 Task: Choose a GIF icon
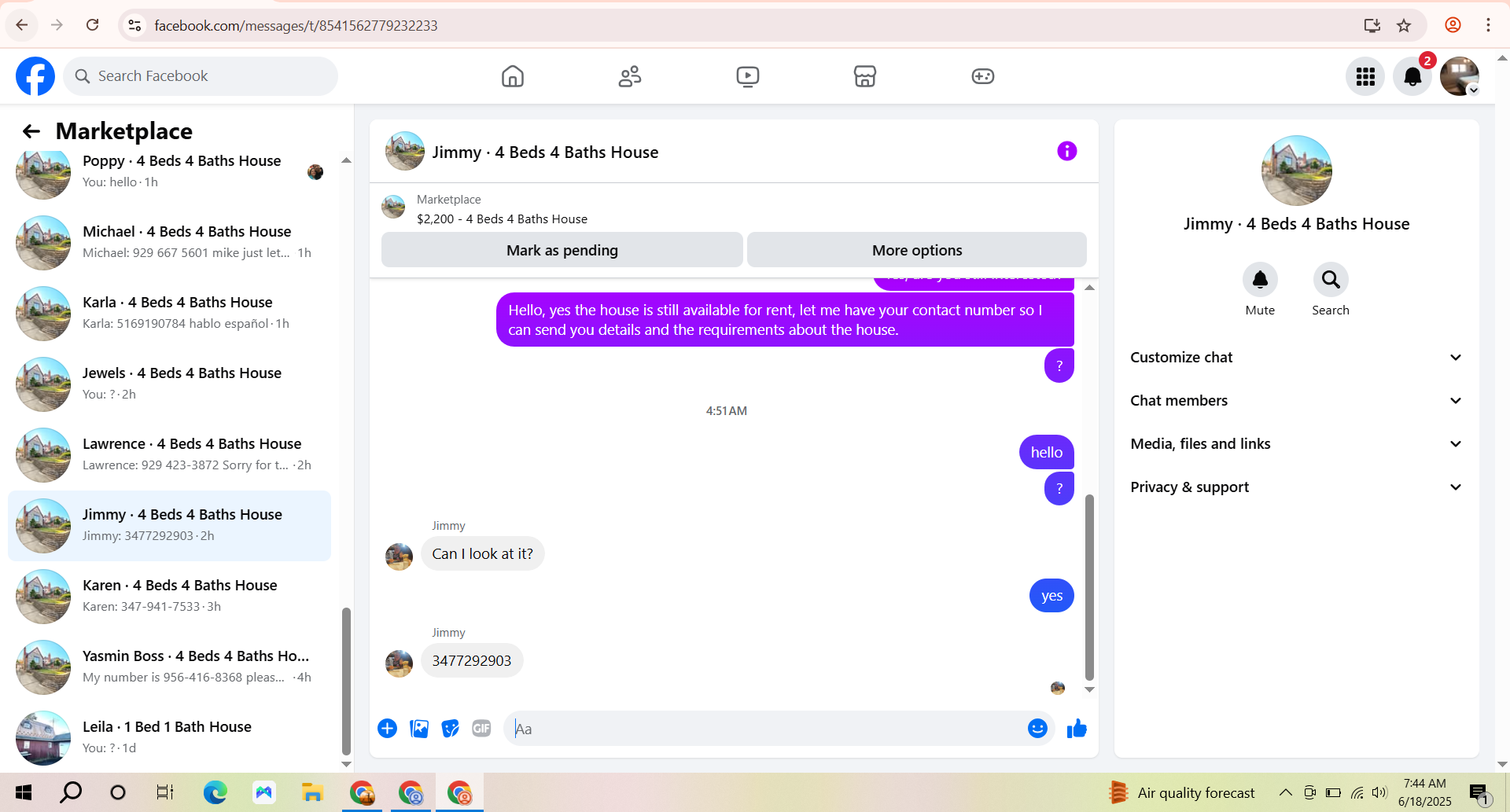point(481,729)
